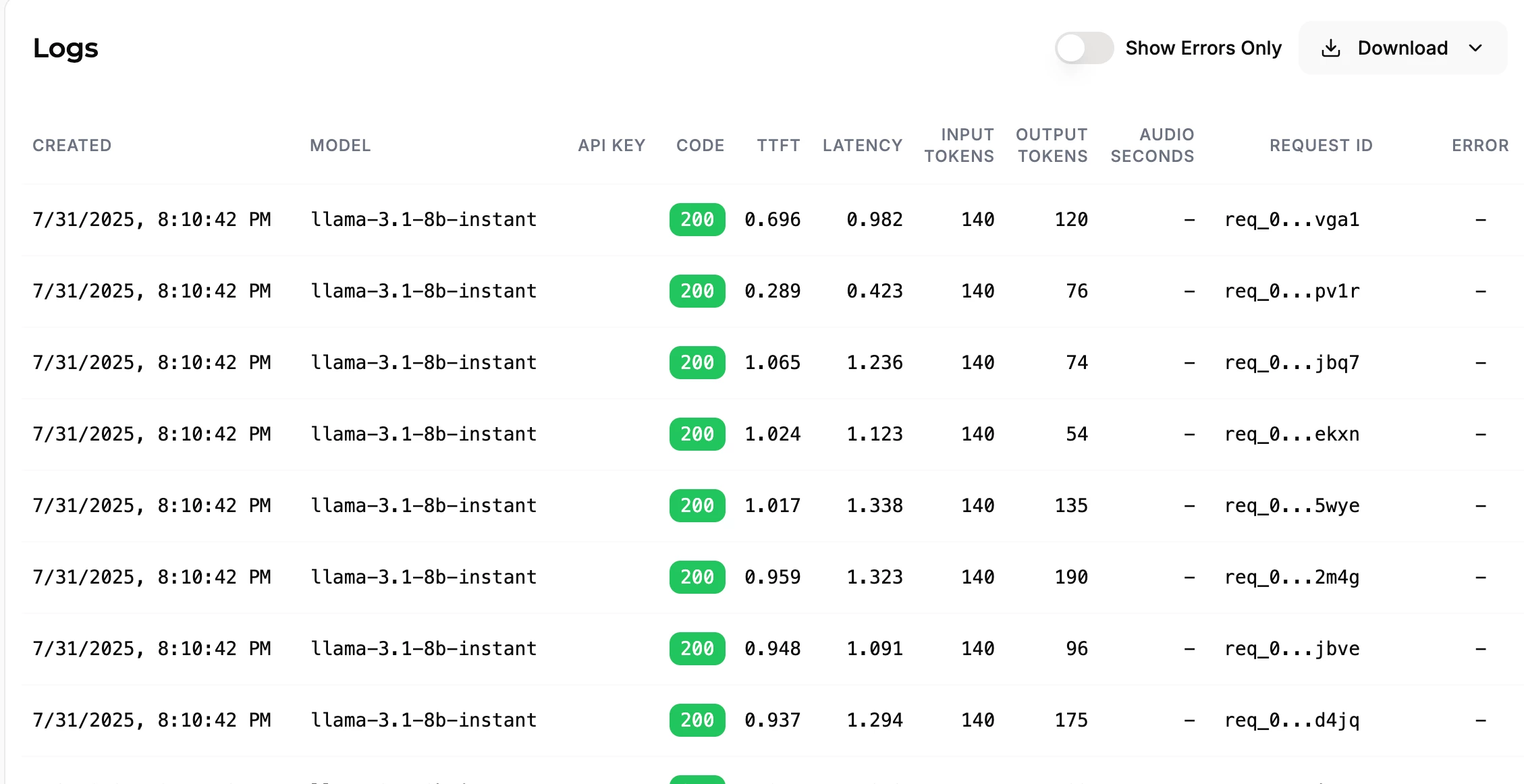Click the TTFT column header

[x=778, y=145]
